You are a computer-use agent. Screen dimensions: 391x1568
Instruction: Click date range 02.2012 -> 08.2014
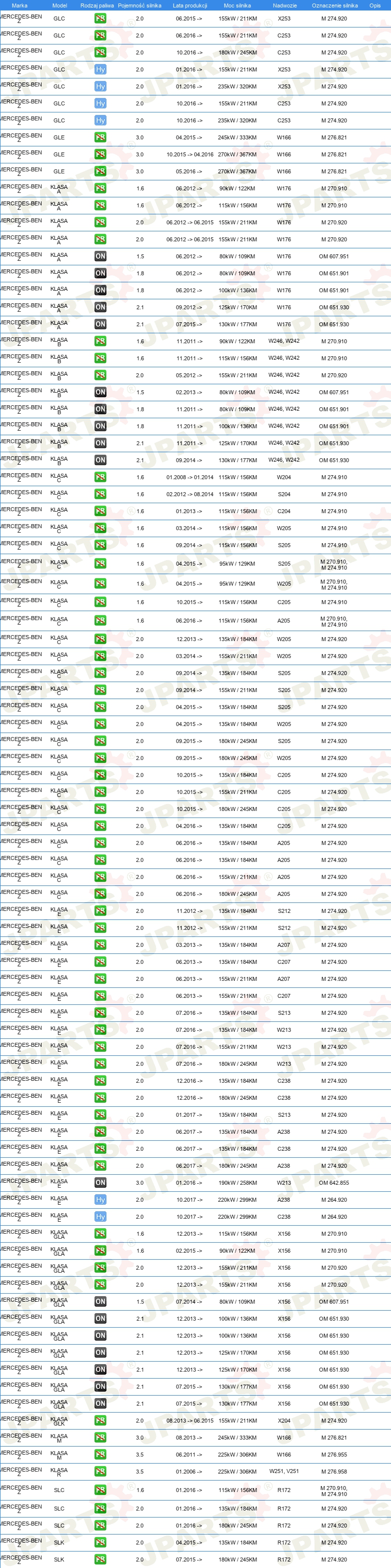[x=190, y=494]
